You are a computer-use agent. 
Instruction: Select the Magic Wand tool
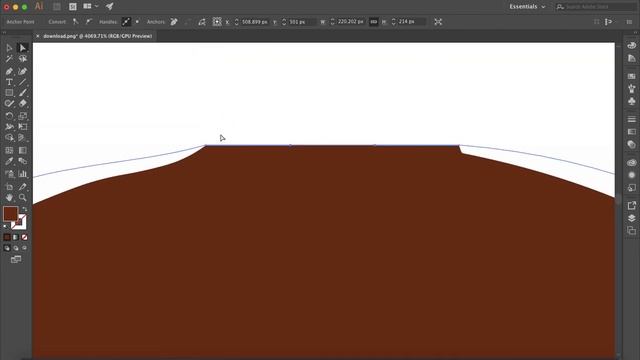(9, 59)
